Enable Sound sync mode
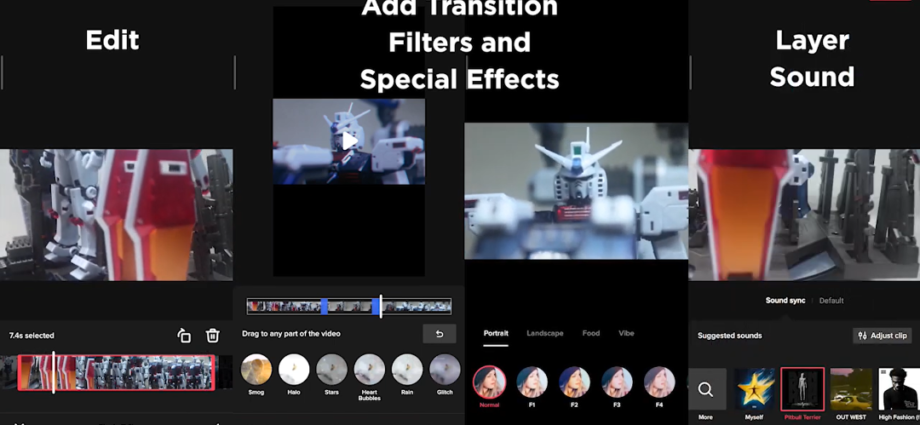920x425 pixels. click(x=785, y=300)
